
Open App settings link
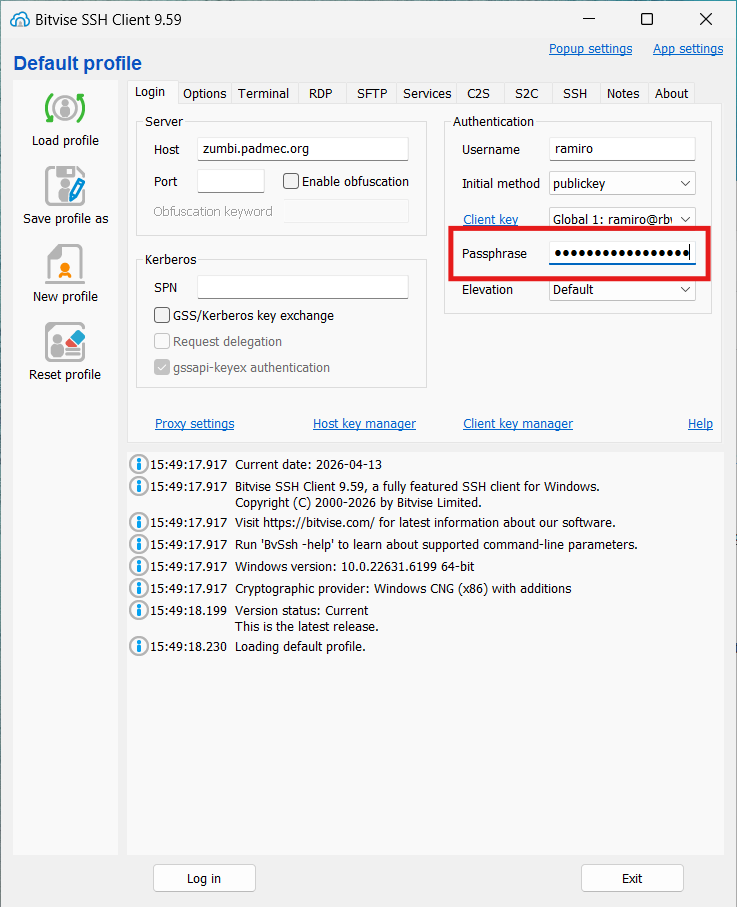(x=688, y=49)
